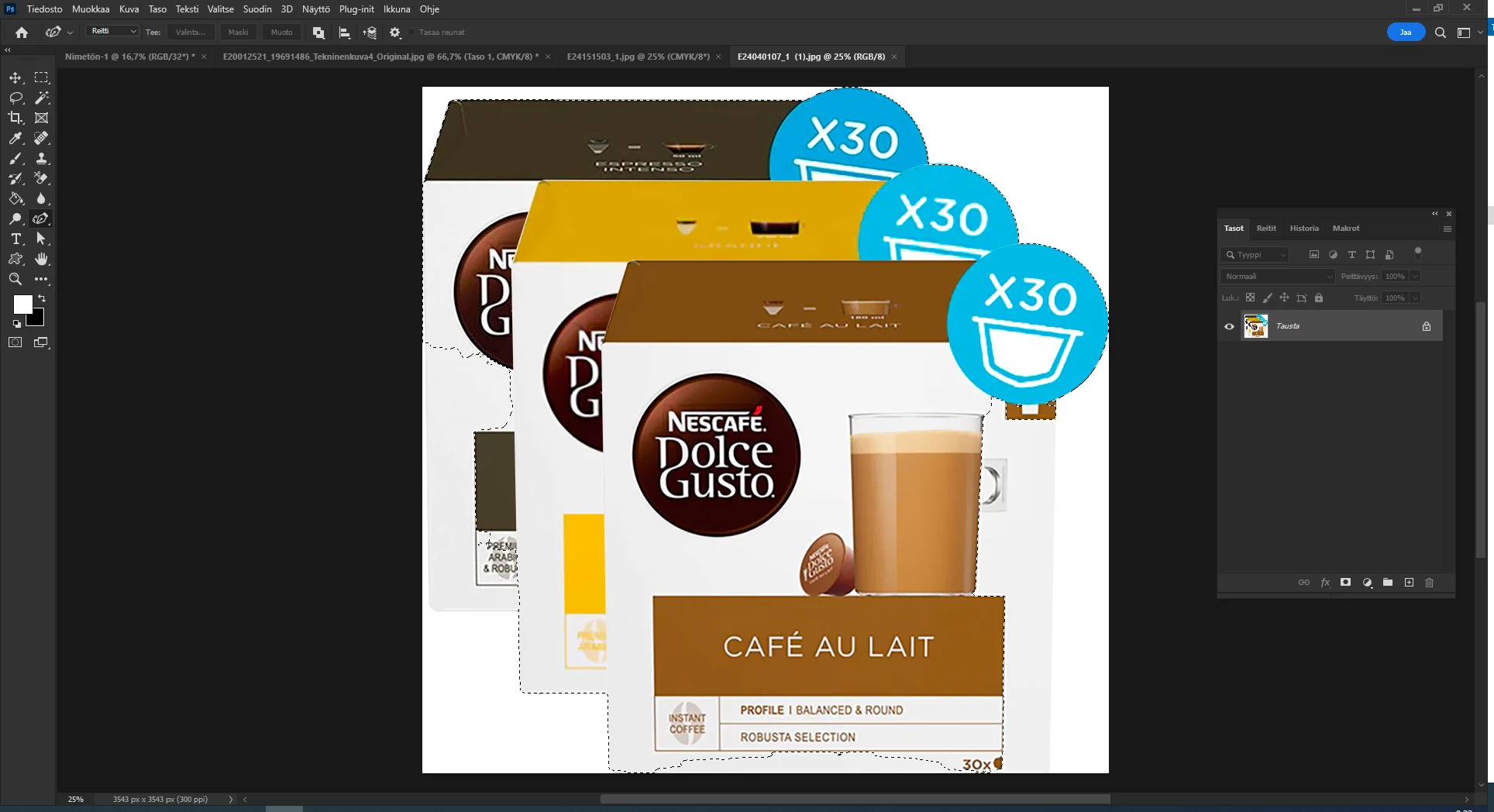Select the Move tool
Screen dimensions: 1494x812
pos(15,77)
